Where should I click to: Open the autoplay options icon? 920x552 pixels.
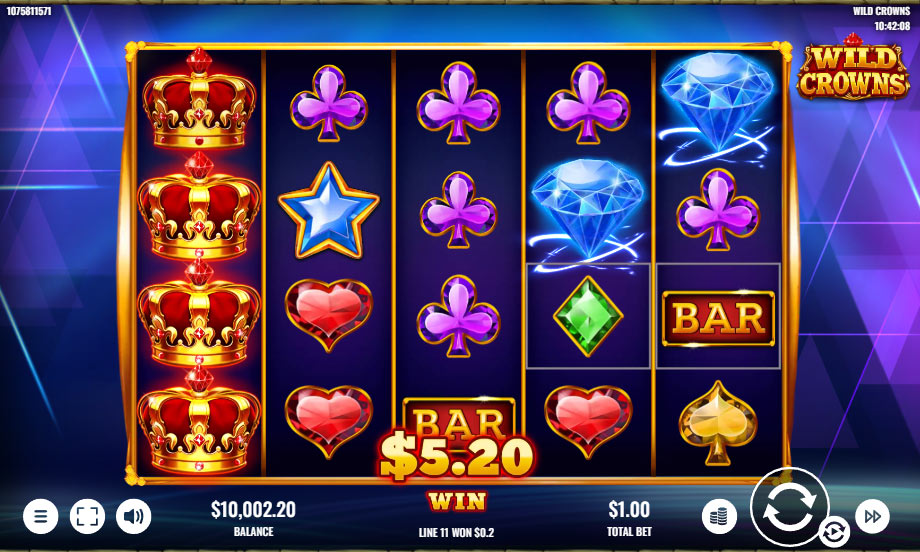pyautogui.click(x=834, y=532)
